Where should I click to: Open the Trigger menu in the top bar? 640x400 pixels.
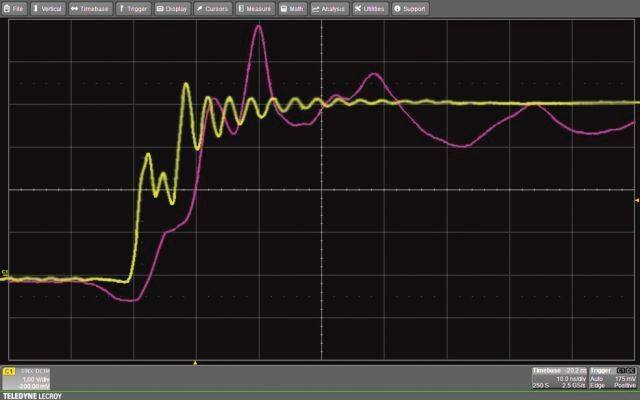tap(133, 9)
